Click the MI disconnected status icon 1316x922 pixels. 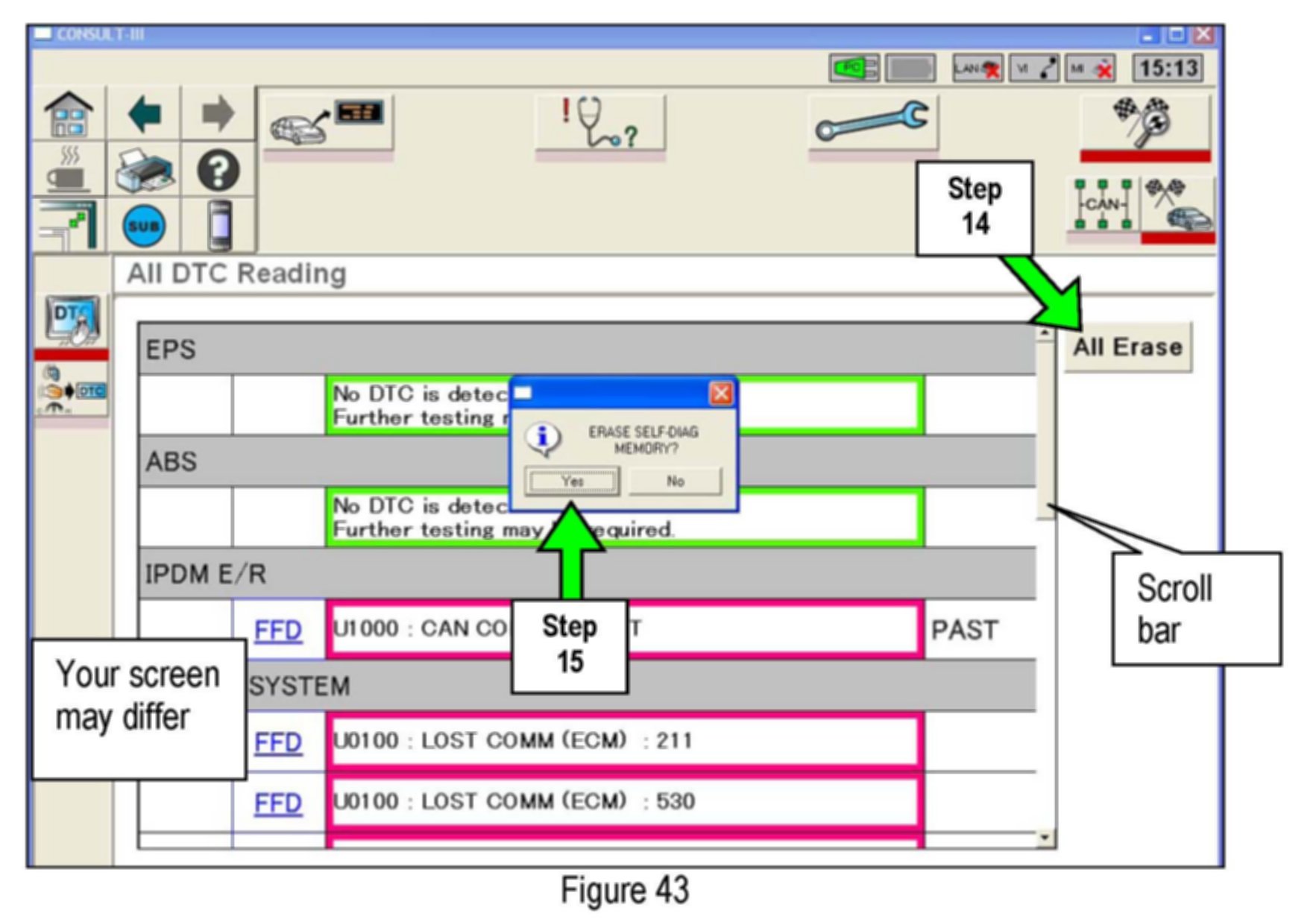click(1091, 69)
